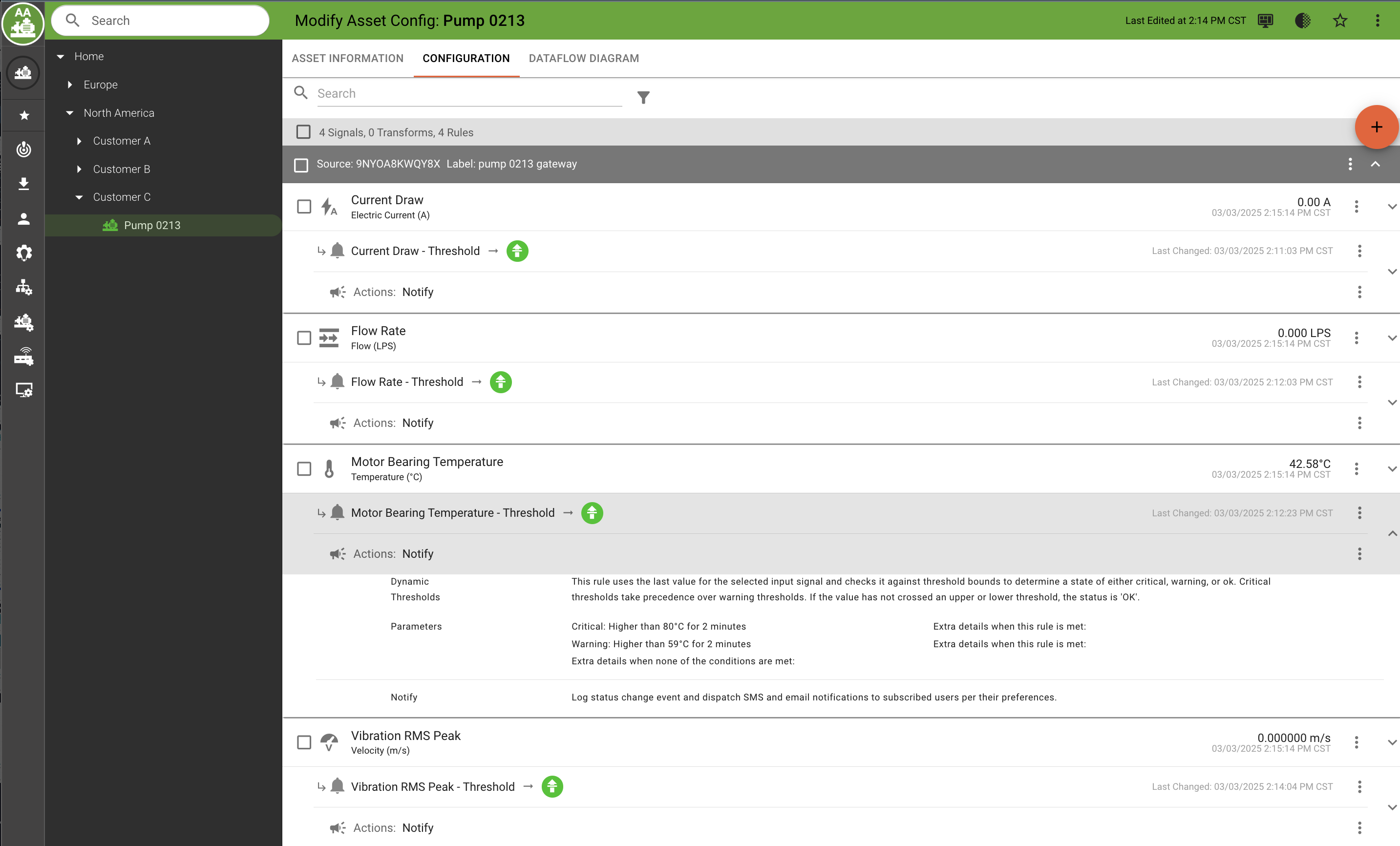This screenshot has width=1400, height=846.
Task: Toggle the top-level select all checkbox
Action: (303, 131)
